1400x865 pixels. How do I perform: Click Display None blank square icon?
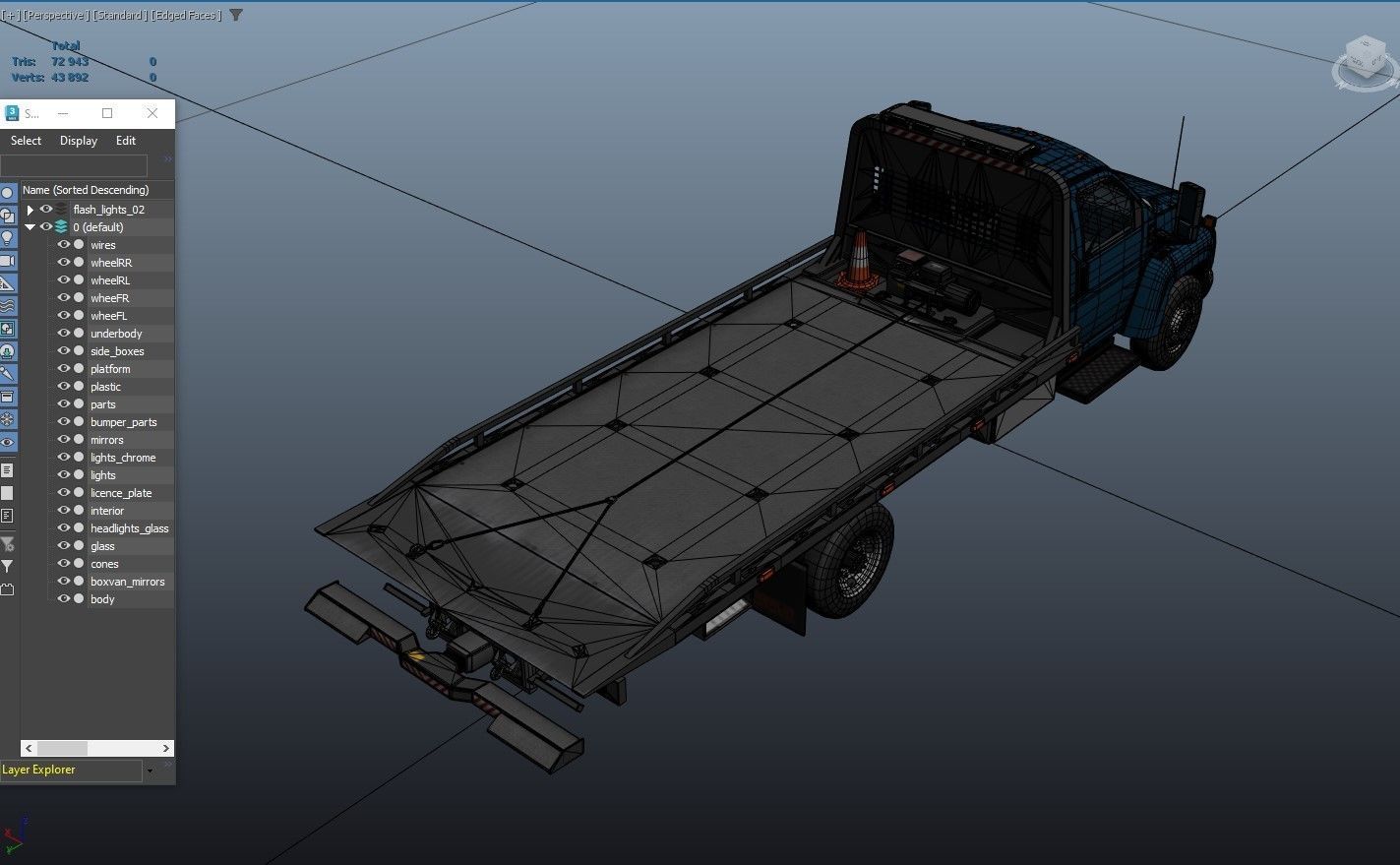pos(8,493)
